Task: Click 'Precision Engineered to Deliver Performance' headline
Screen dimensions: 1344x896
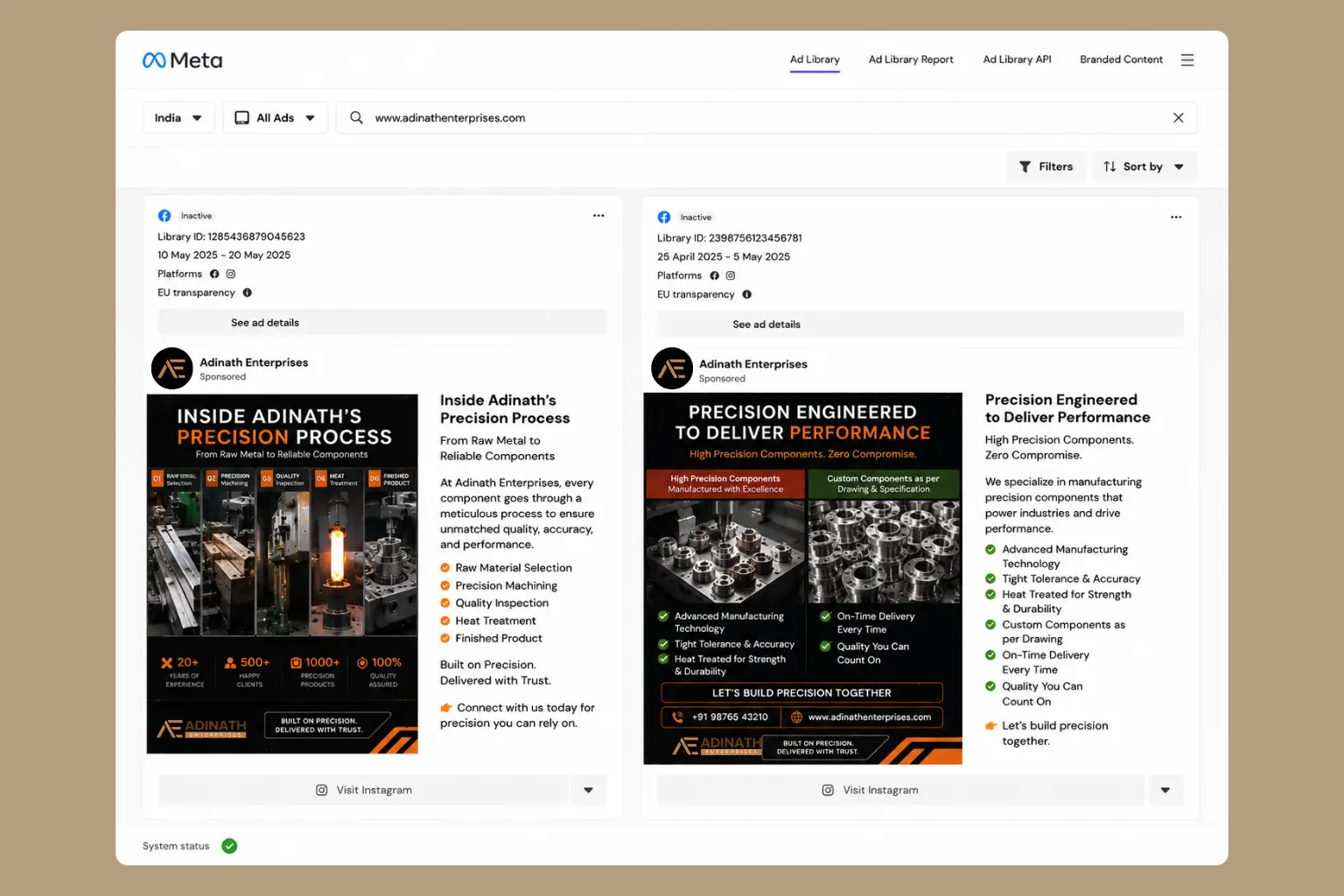Action: click(1067, 409)
